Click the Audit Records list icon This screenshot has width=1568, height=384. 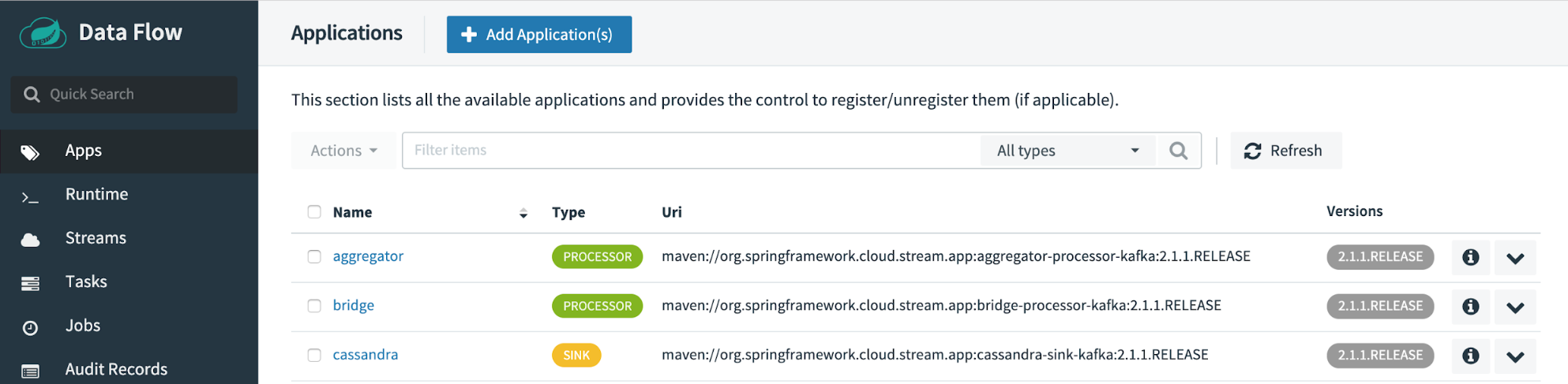coord(30,371)
